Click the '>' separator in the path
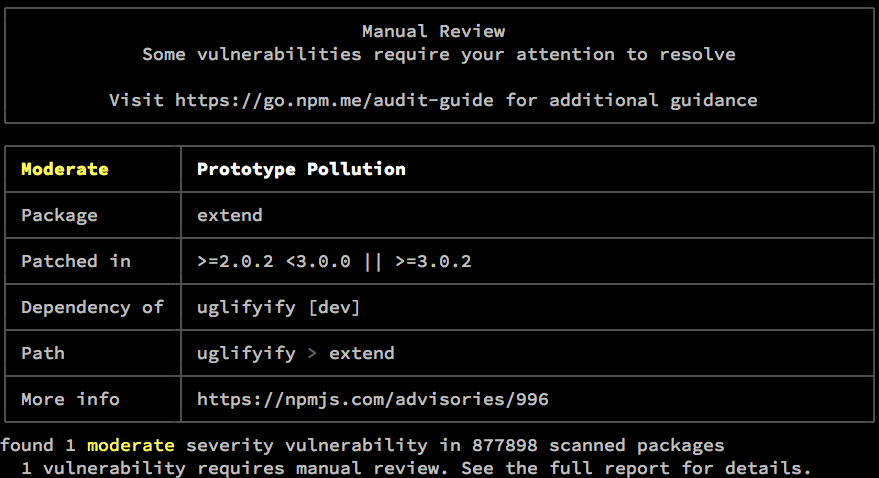This screenshot has width=879, height=478. tap(312, 353)
